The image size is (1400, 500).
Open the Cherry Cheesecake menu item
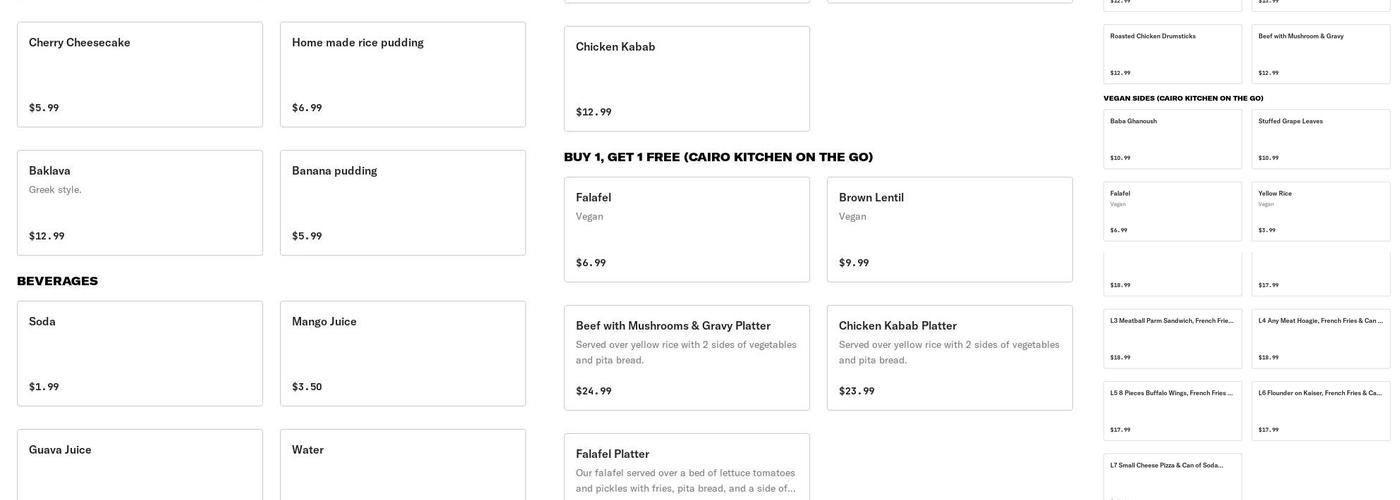pyautogui.click(x=140, y=75)
